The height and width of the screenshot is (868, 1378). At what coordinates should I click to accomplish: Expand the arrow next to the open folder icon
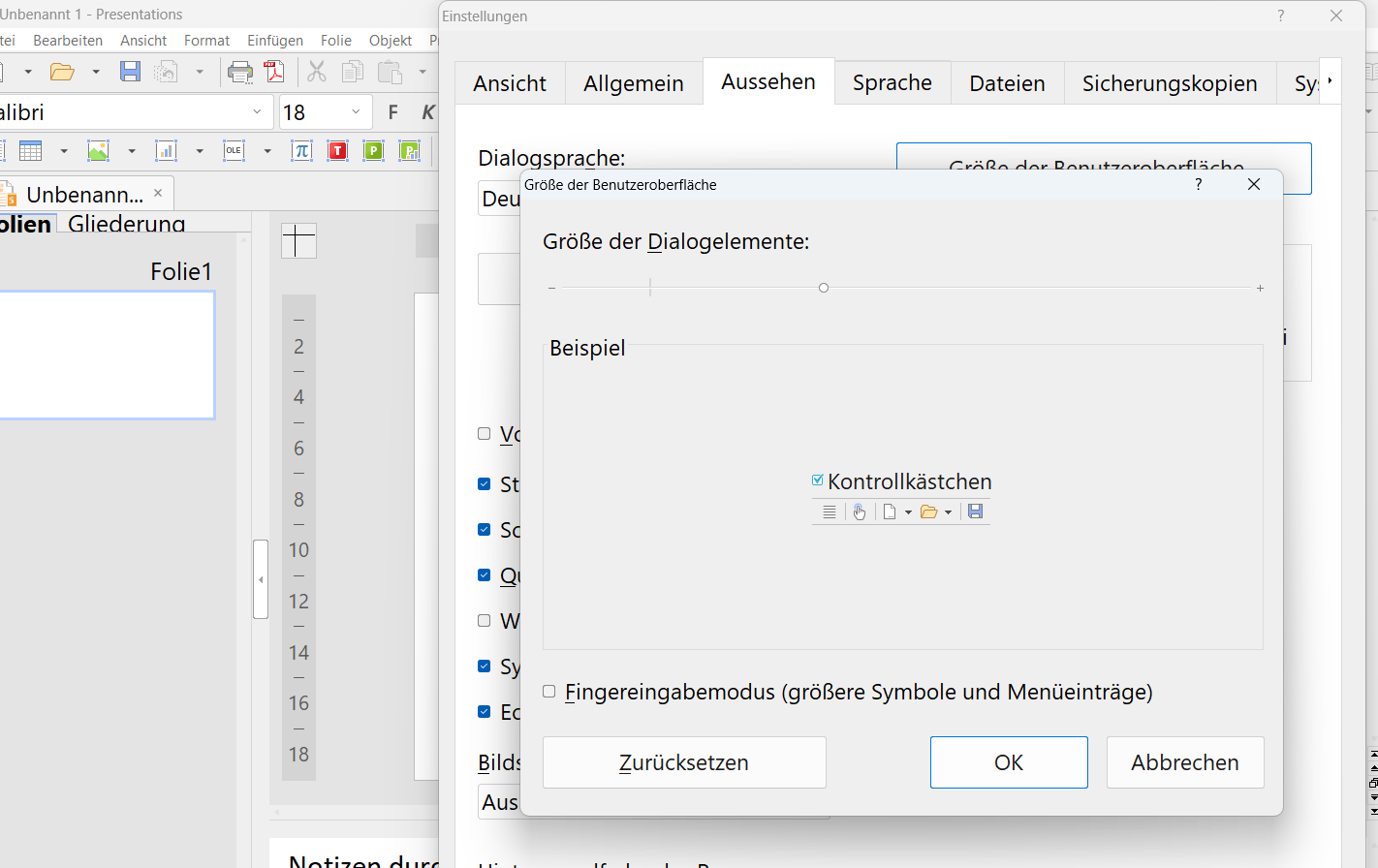[x=95, y=72]
